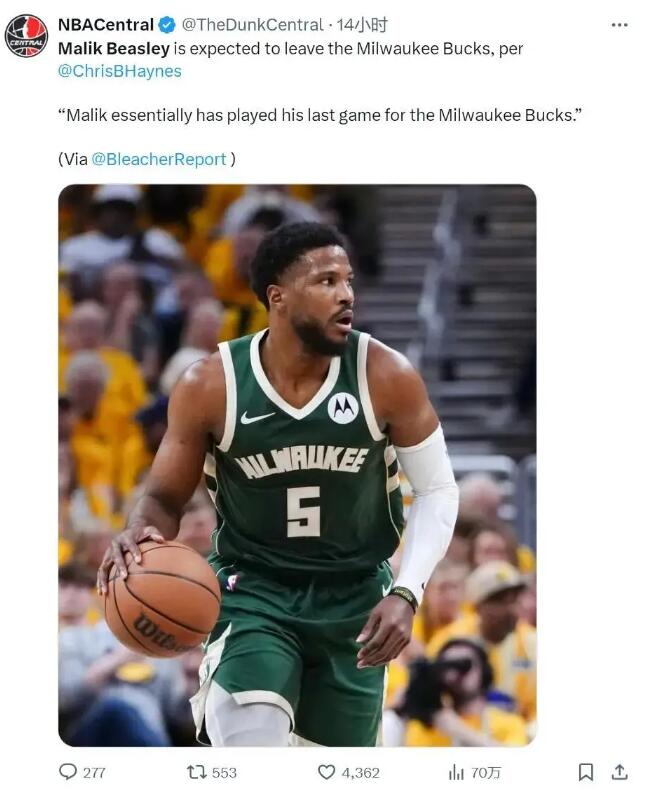Click the share upload icon
The width and height of the screenshot is (649, 790).
point(620,772)
